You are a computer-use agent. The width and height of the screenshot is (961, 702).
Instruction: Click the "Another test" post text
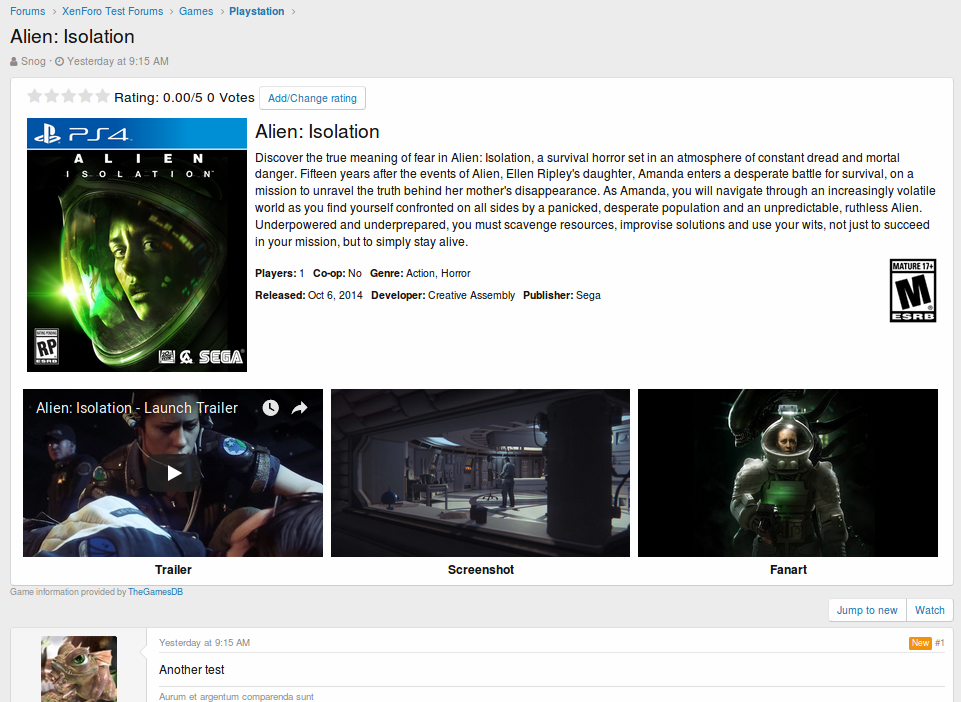[x=192, y=670]
